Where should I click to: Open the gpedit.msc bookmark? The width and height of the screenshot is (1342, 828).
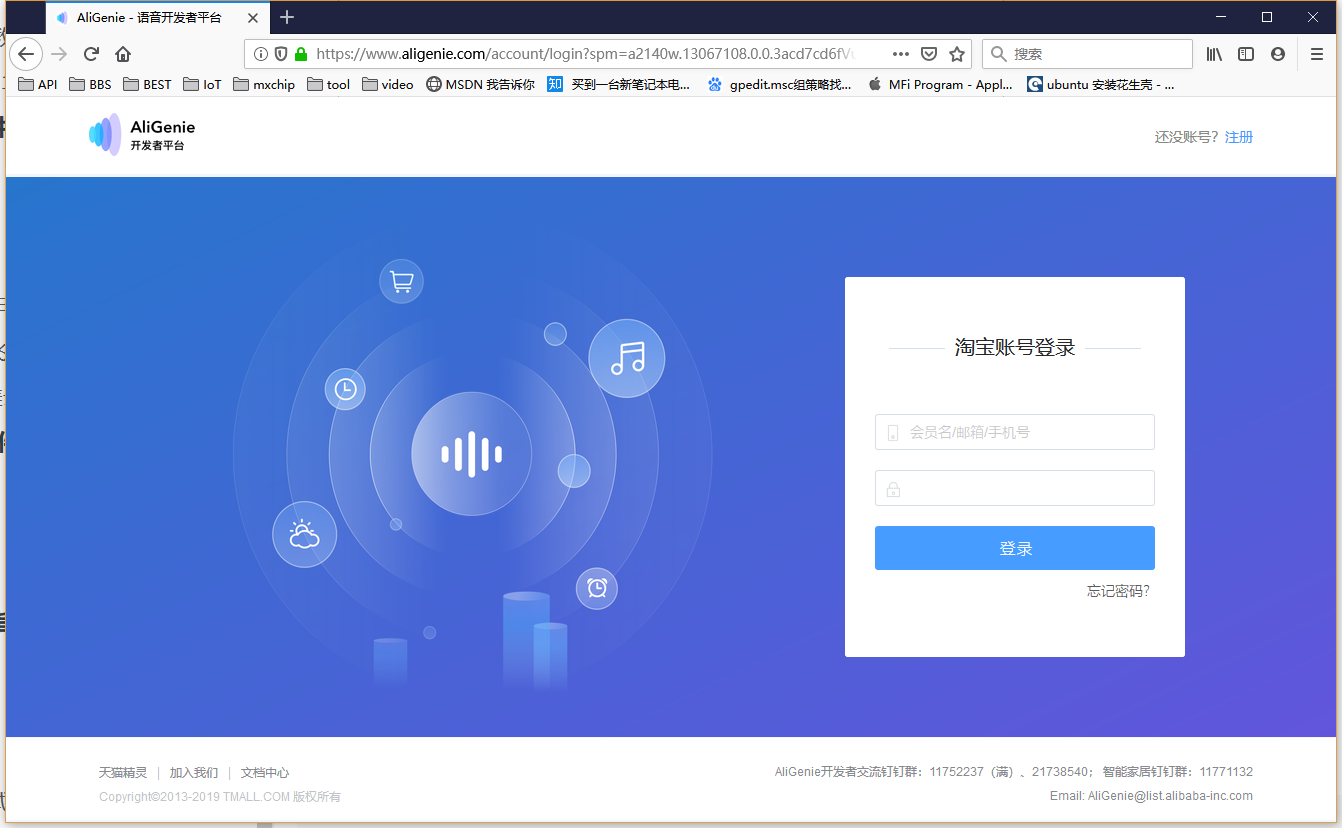click(779, 84)
